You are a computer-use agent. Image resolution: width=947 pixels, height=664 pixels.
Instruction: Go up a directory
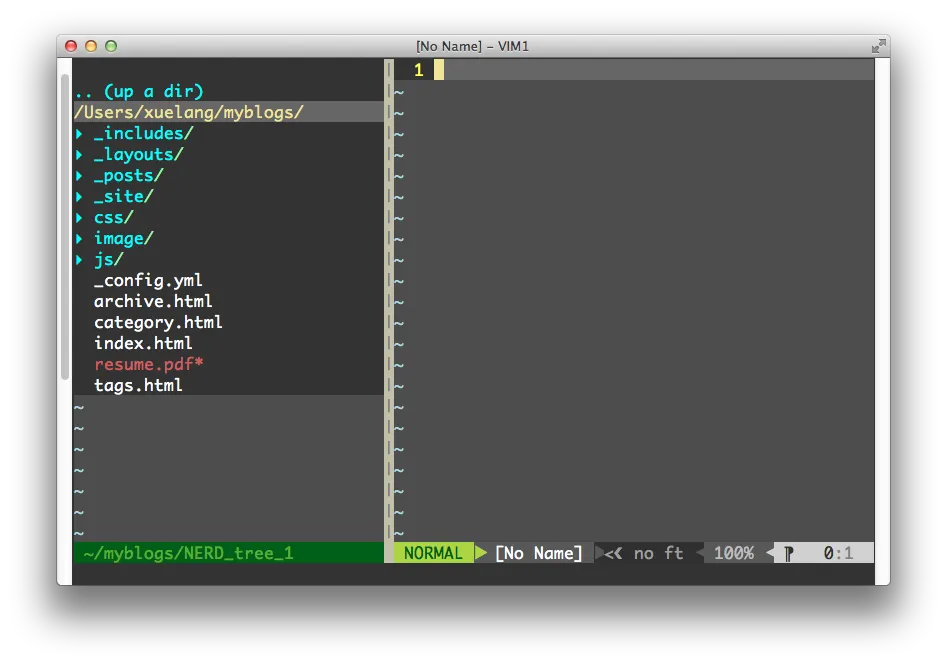pos(139,91)
